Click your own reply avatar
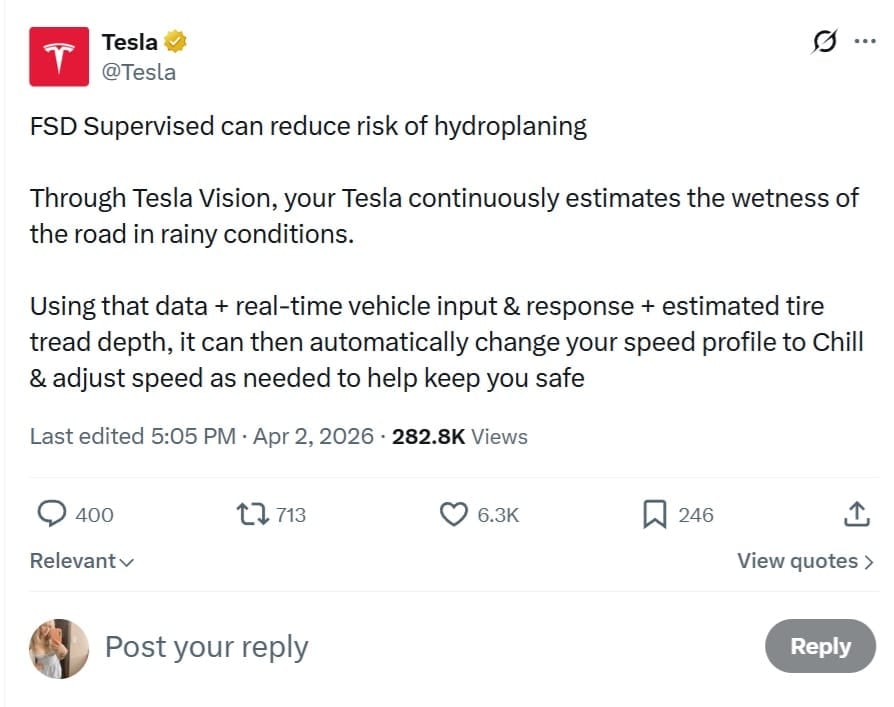The image size is (894, 707). [x=59, y=649]
